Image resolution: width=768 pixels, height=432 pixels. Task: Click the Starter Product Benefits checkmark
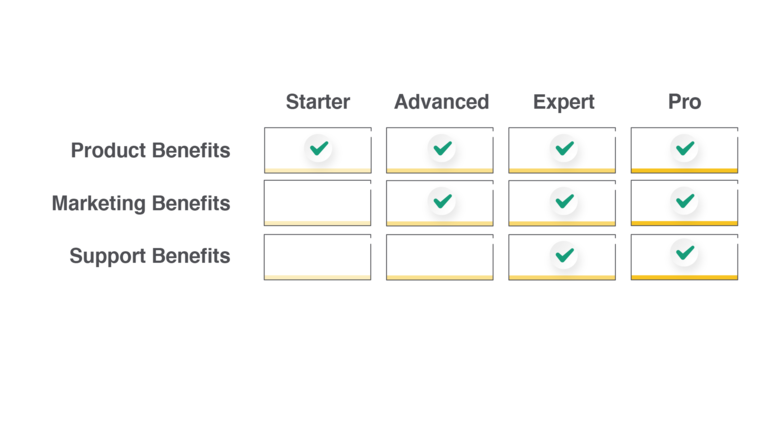click(319, 148)
